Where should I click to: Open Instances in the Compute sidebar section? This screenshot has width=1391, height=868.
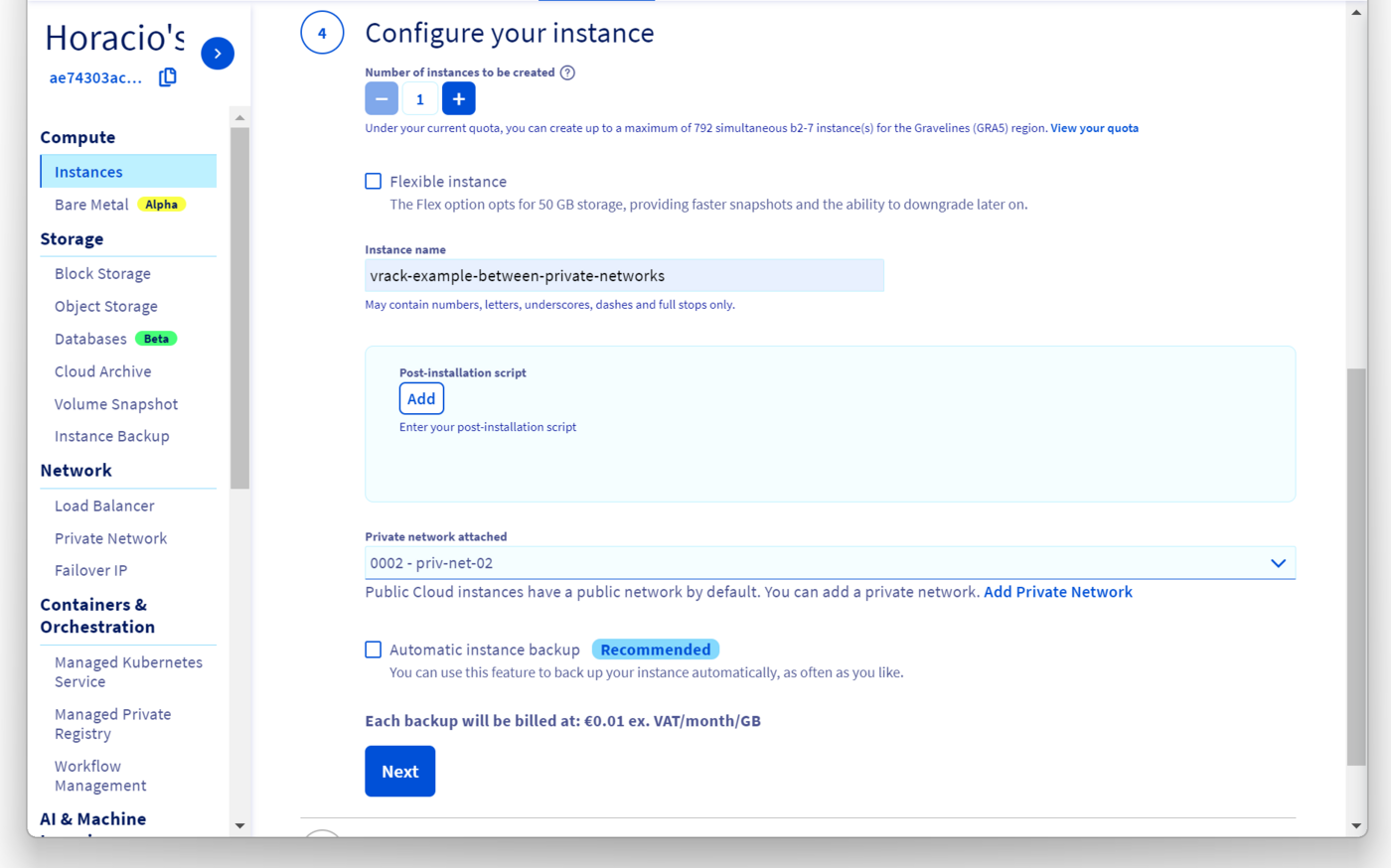(88, 172)
